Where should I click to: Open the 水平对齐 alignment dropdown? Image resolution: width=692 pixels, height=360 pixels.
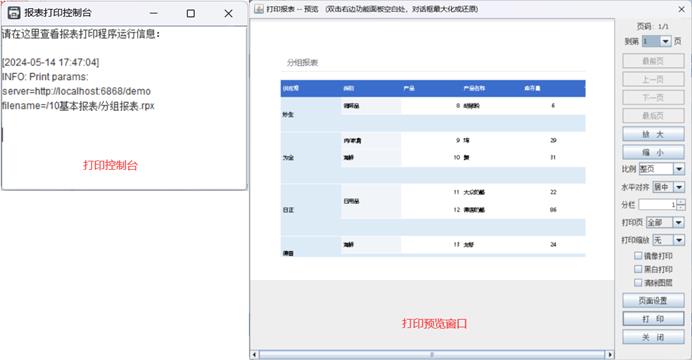point(679,187)
